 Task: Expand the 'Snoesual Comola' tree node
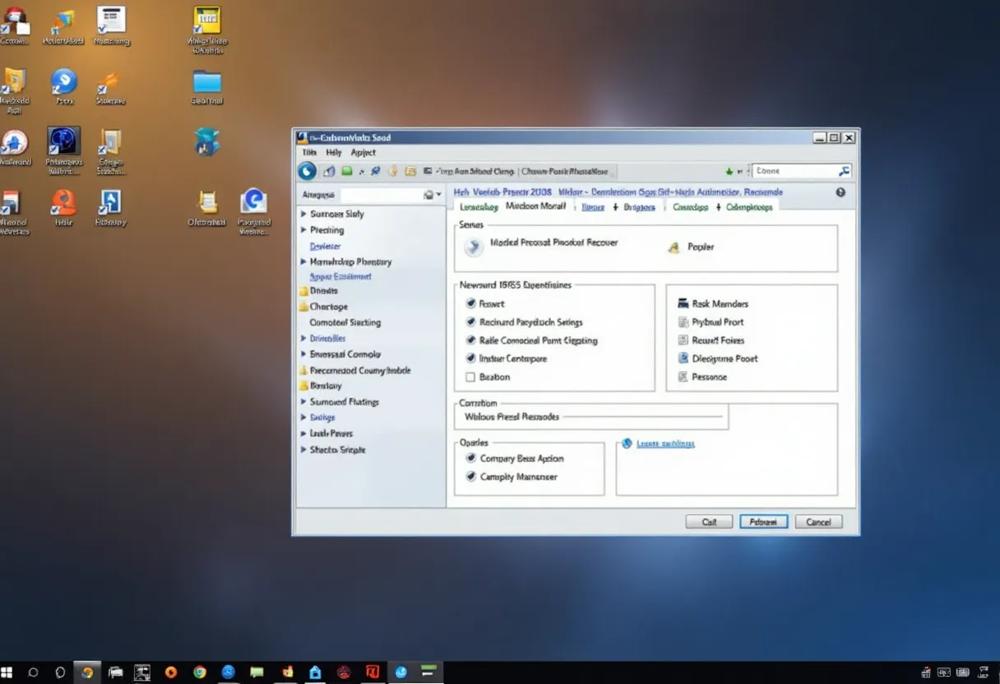point(304,354)
